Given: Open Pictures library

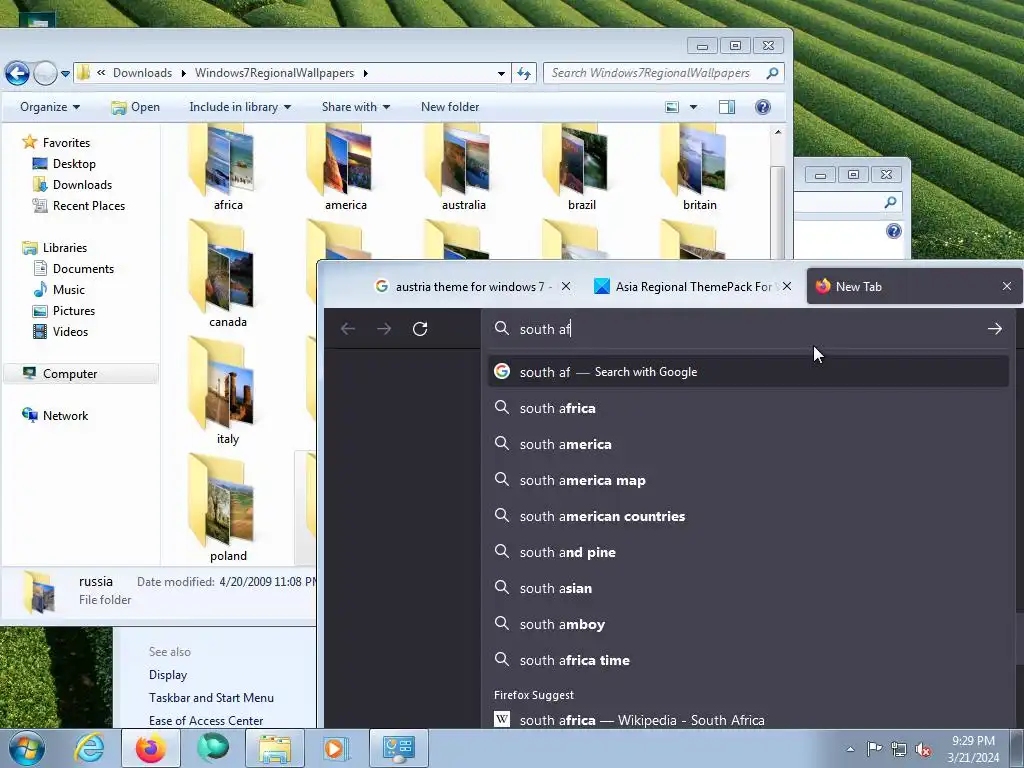Looking at the screenshot, I should (x=64, y=311).
